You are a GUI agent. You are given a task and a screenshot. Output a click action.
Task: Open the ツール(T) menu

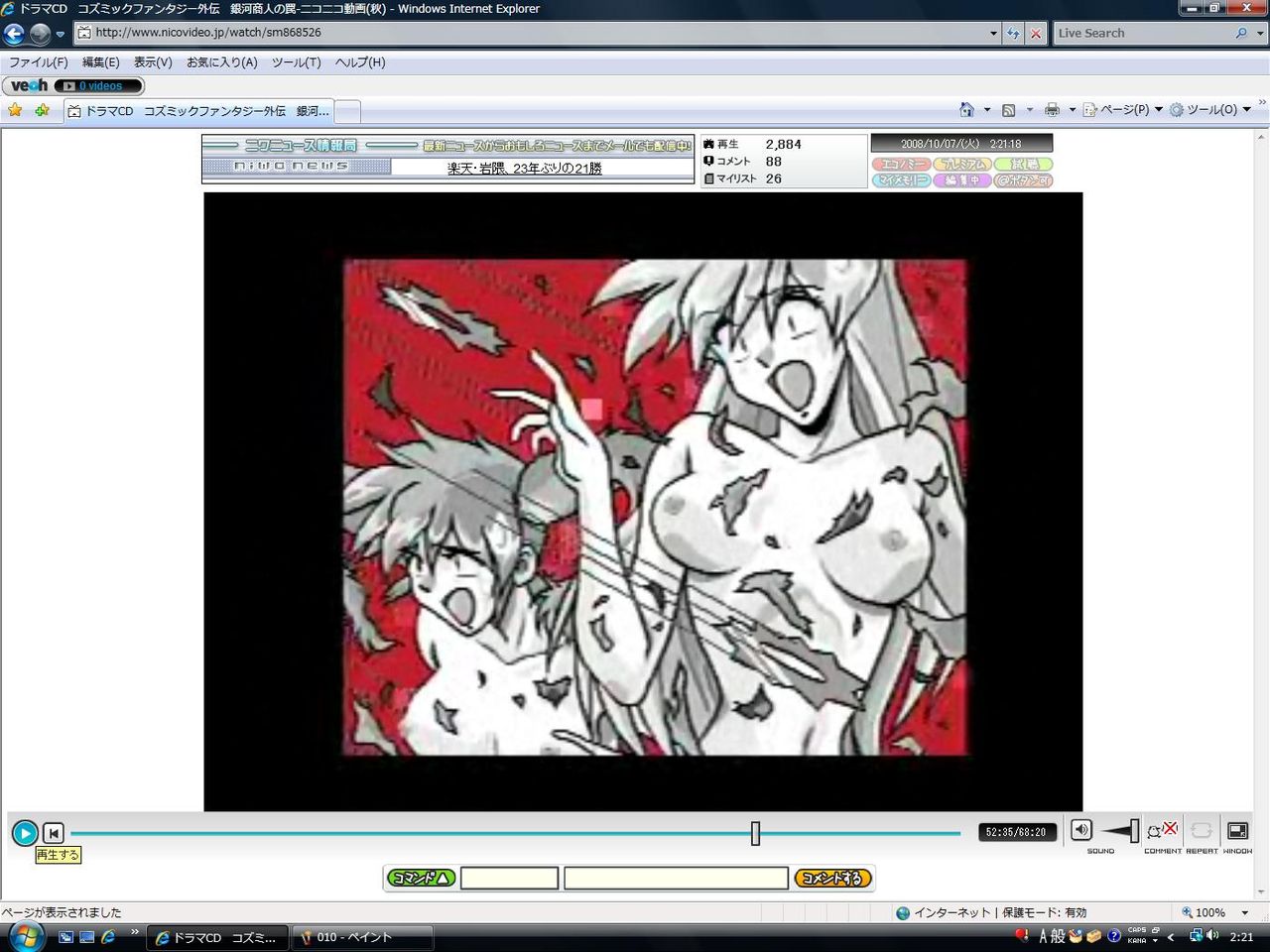[297, 62]
